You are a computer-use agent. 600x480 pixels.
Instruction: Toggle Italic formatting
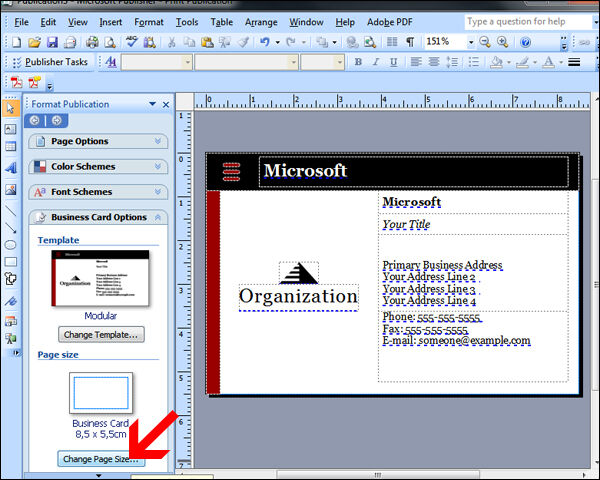pyautogui.click(x=376, y=62)
